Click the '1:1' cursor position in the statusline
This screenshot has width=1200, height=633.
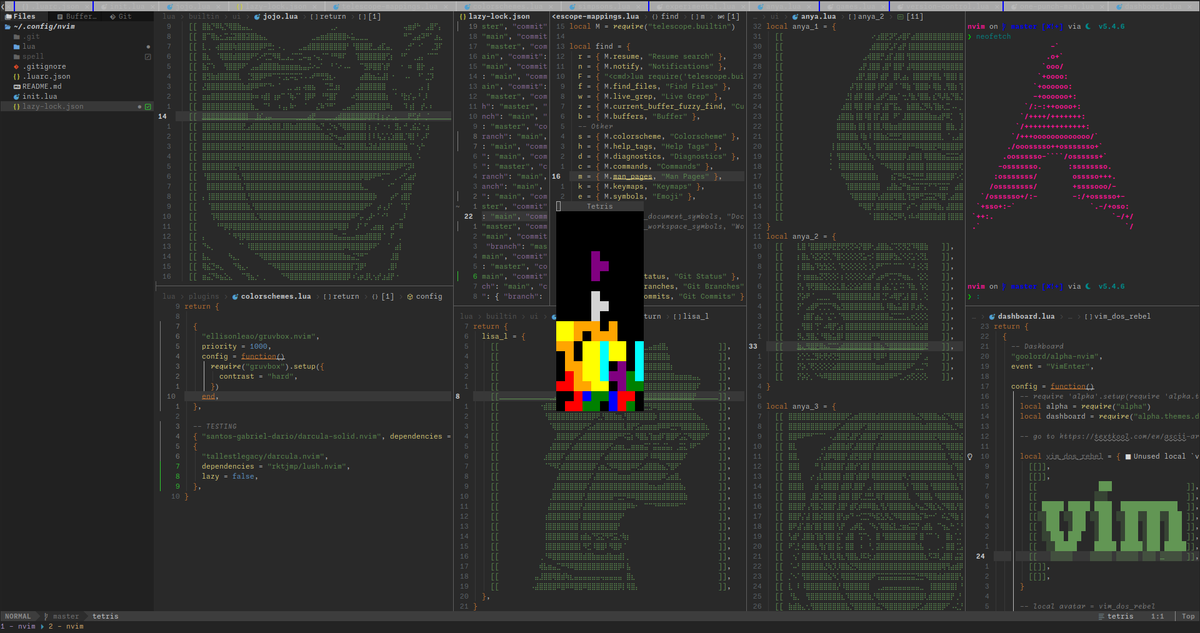1156,617
